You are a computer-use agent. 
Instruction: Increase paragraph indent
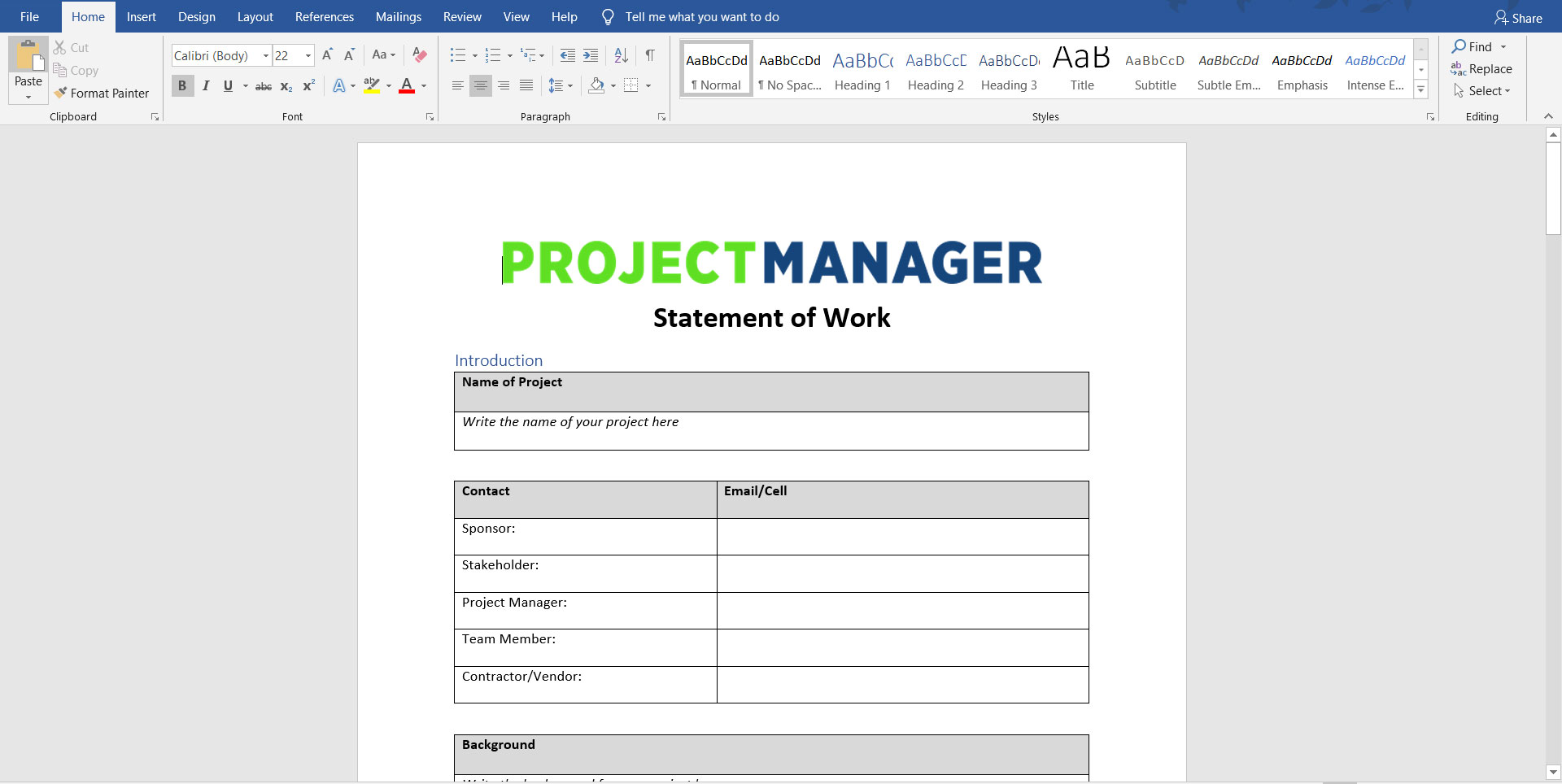[x=591, y=55]
